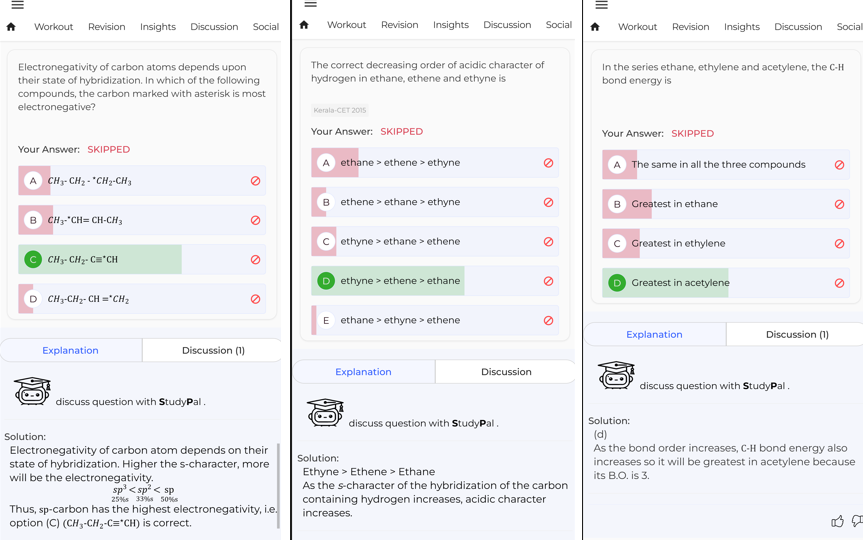Open Workout in left panel navigation
Image resolution: width=865 pixels, height=540 pixels.
point(54,26)
